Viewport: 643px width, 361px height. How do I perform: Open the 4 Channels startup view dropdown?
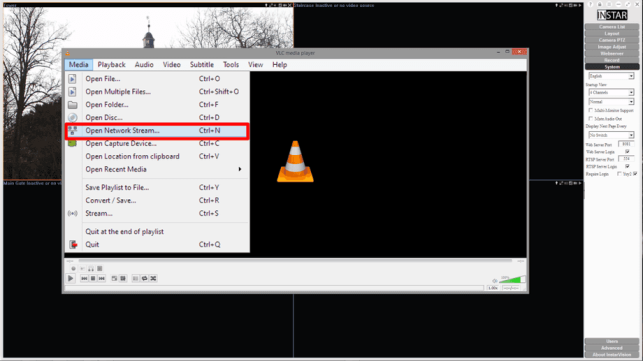tap(611, 92)
